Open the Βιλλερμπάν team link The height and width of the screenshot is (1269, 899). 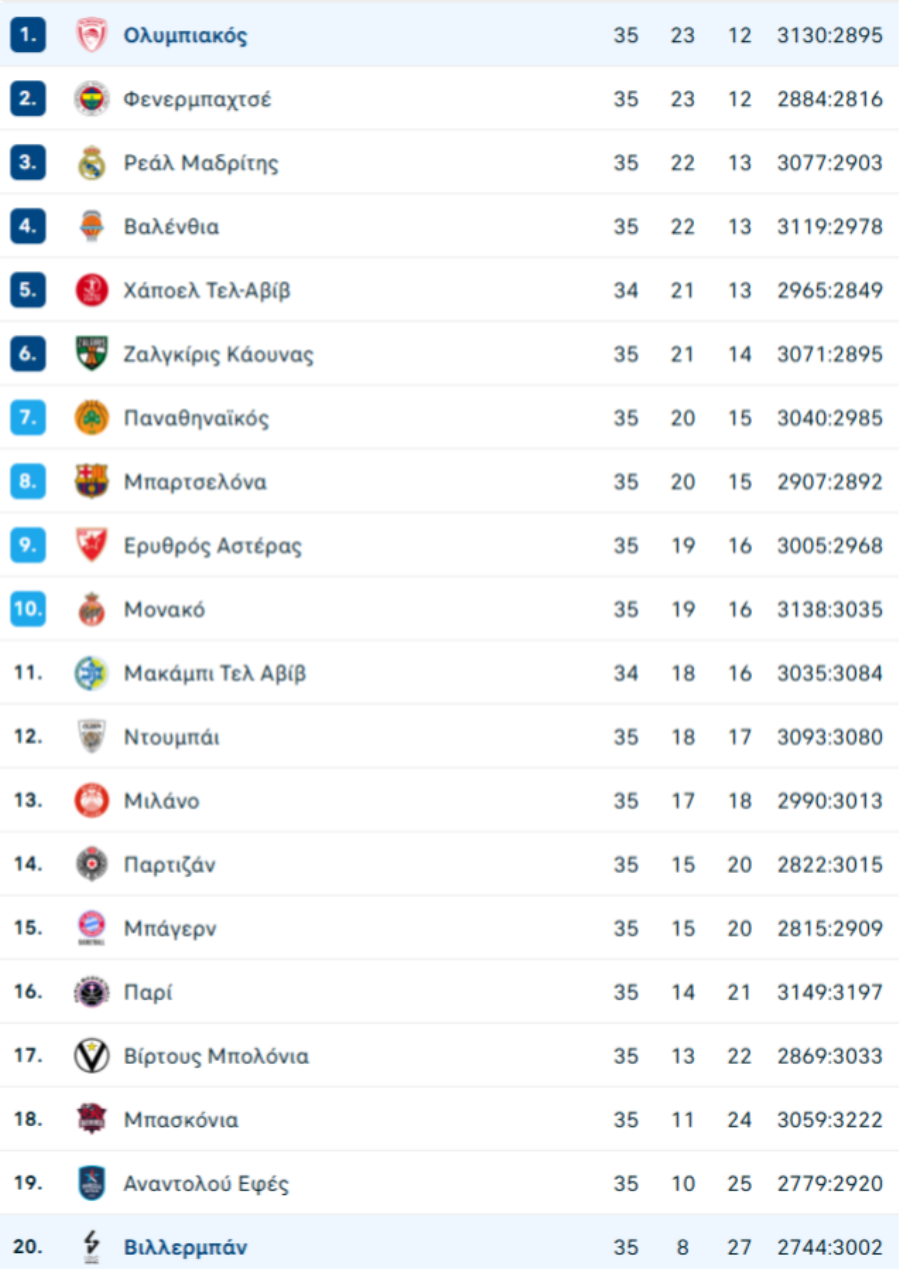pyautogui.click(x=185, y=1247)
